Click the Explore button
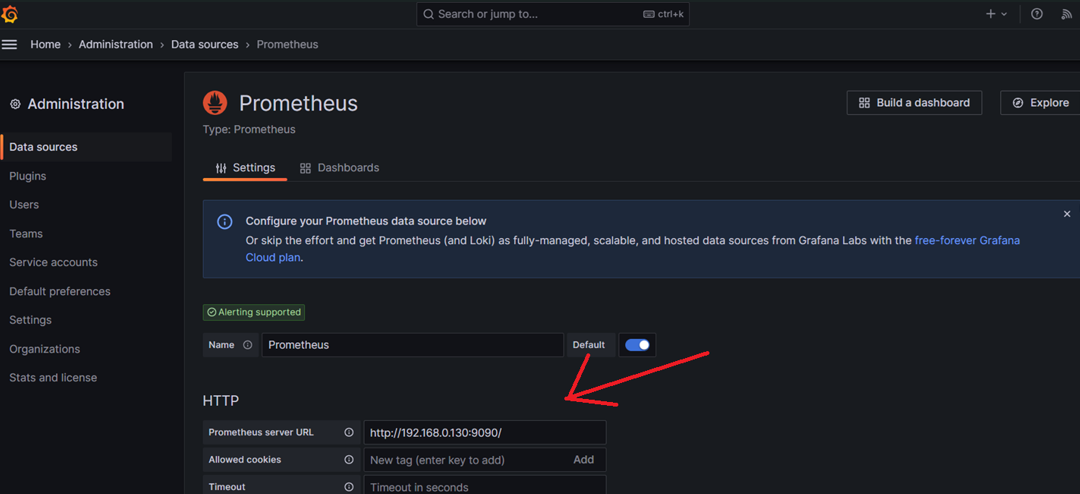 [x=1040, y=103]
